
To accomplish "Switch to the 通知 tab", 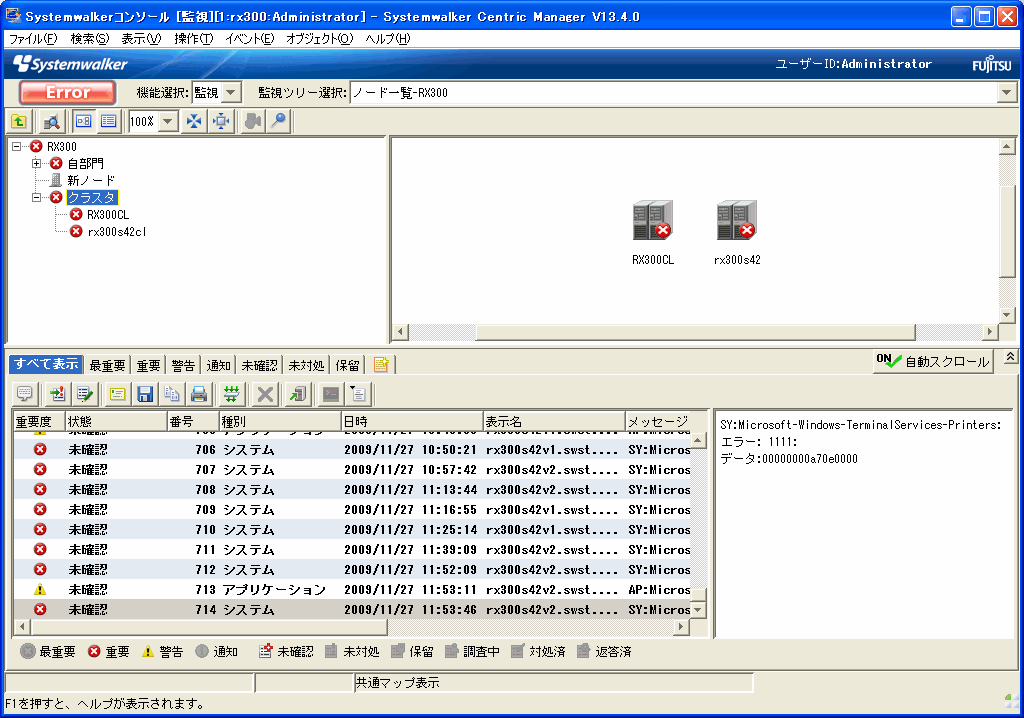I will pos(218,365).
